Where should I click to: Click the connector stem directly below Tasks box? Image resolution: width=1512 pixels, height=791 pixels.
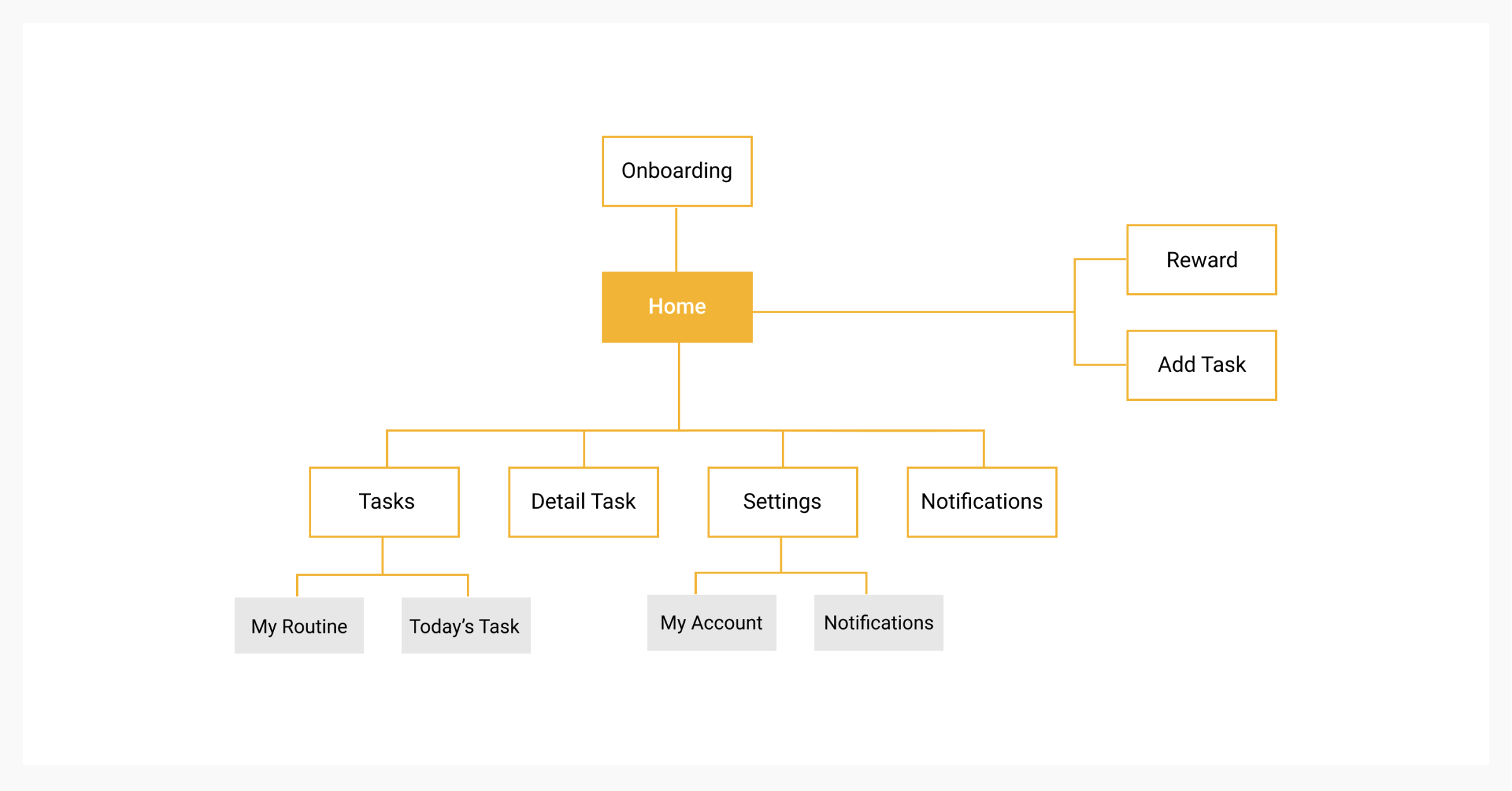tap(382, 555)
